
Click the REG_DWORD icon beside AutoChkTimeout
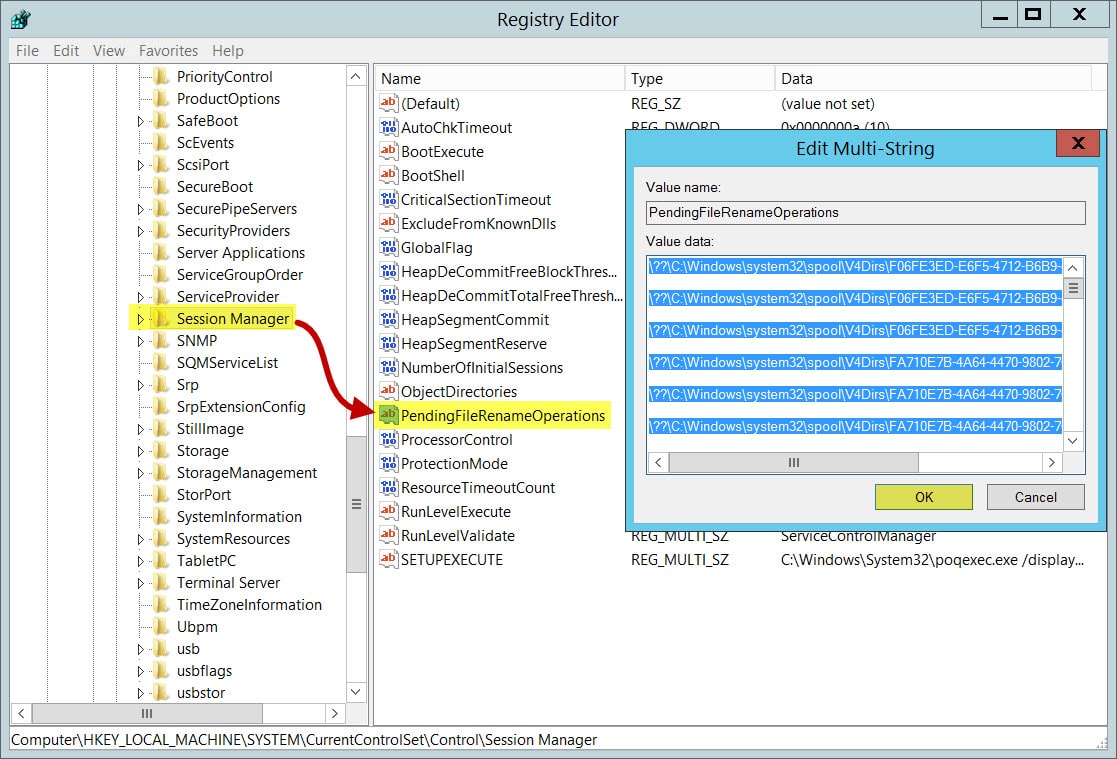tap(387, 127)
